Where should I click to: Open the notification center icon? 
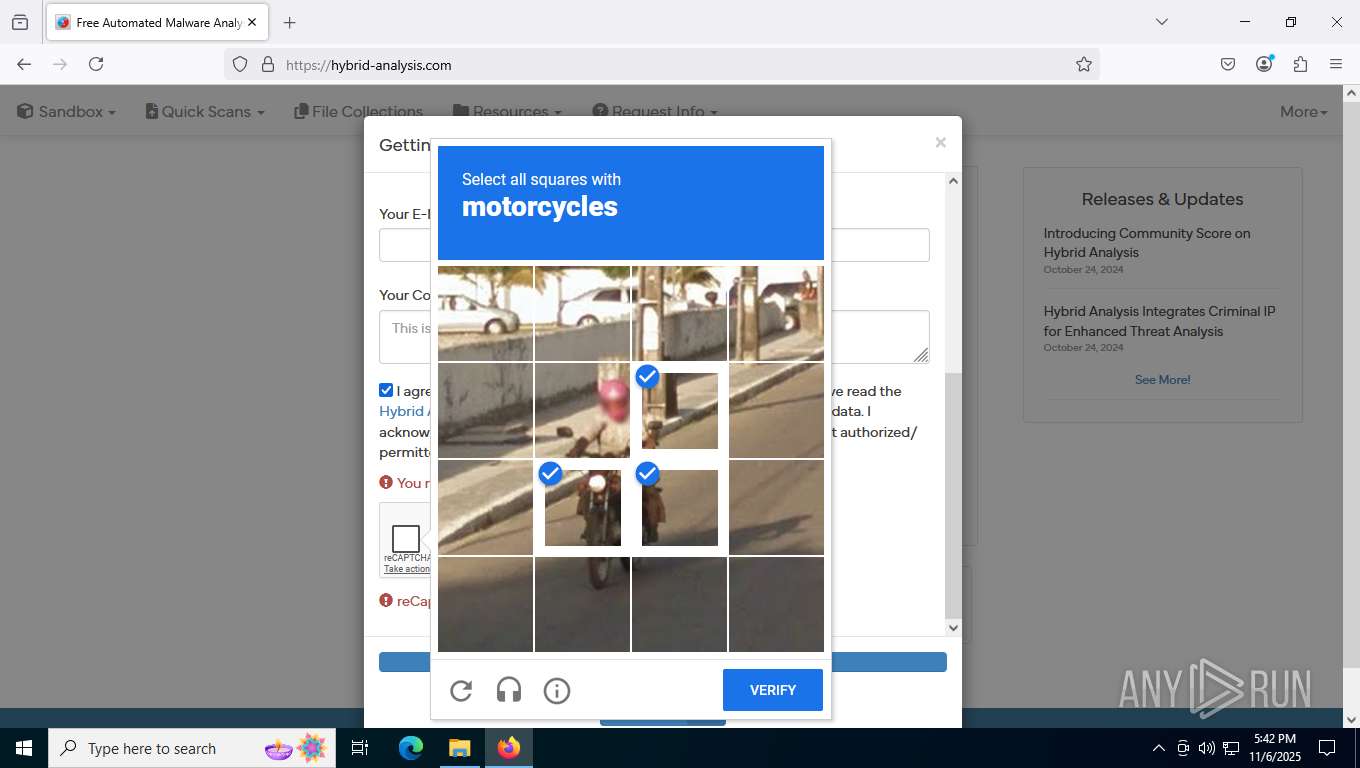point(1327,748)
